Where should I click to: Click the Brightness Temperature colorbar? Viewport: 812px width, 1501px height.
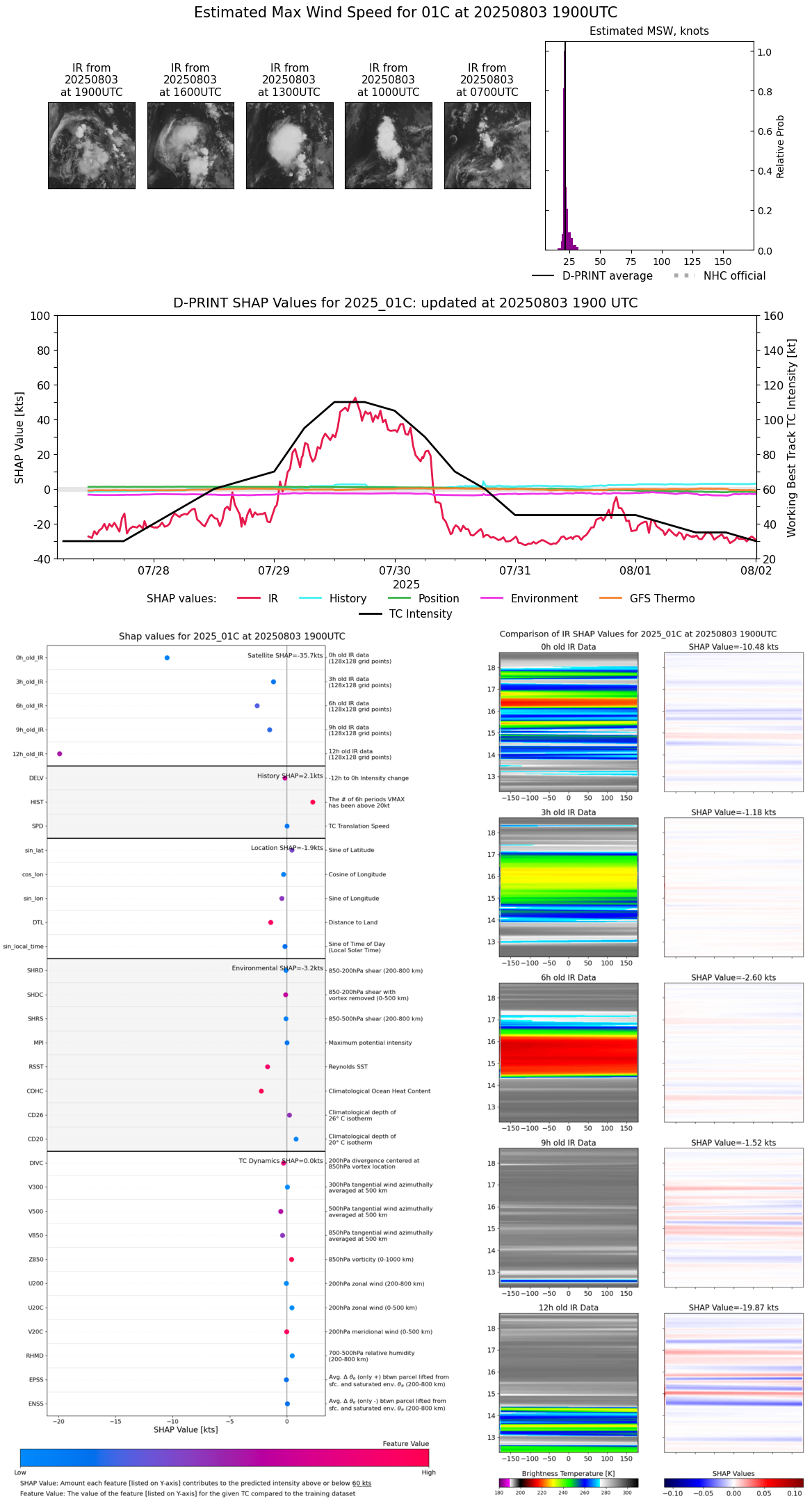pos(568,1482)
